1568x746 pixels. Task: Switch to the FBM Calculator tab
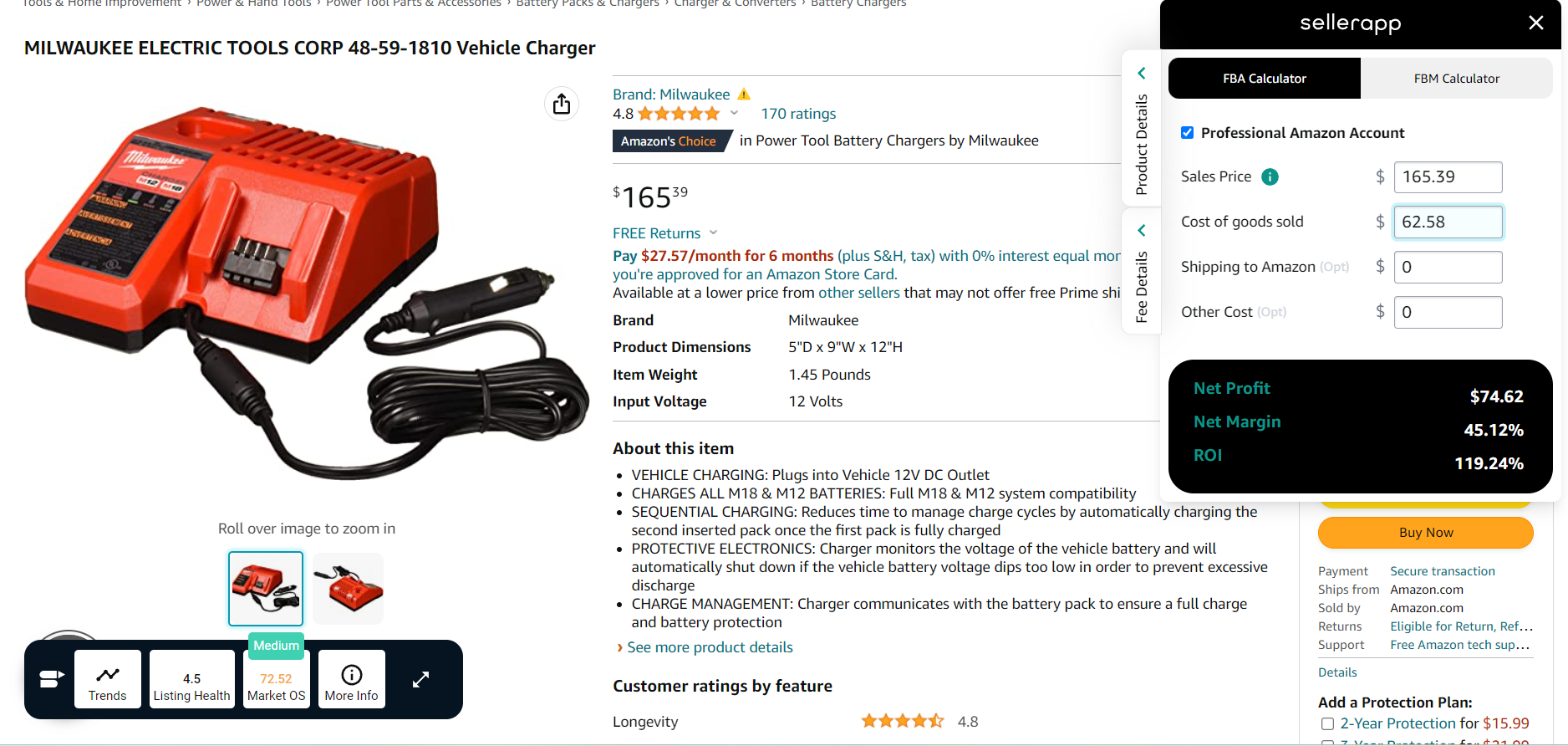pyautogui.click(x=1457, y=78)
